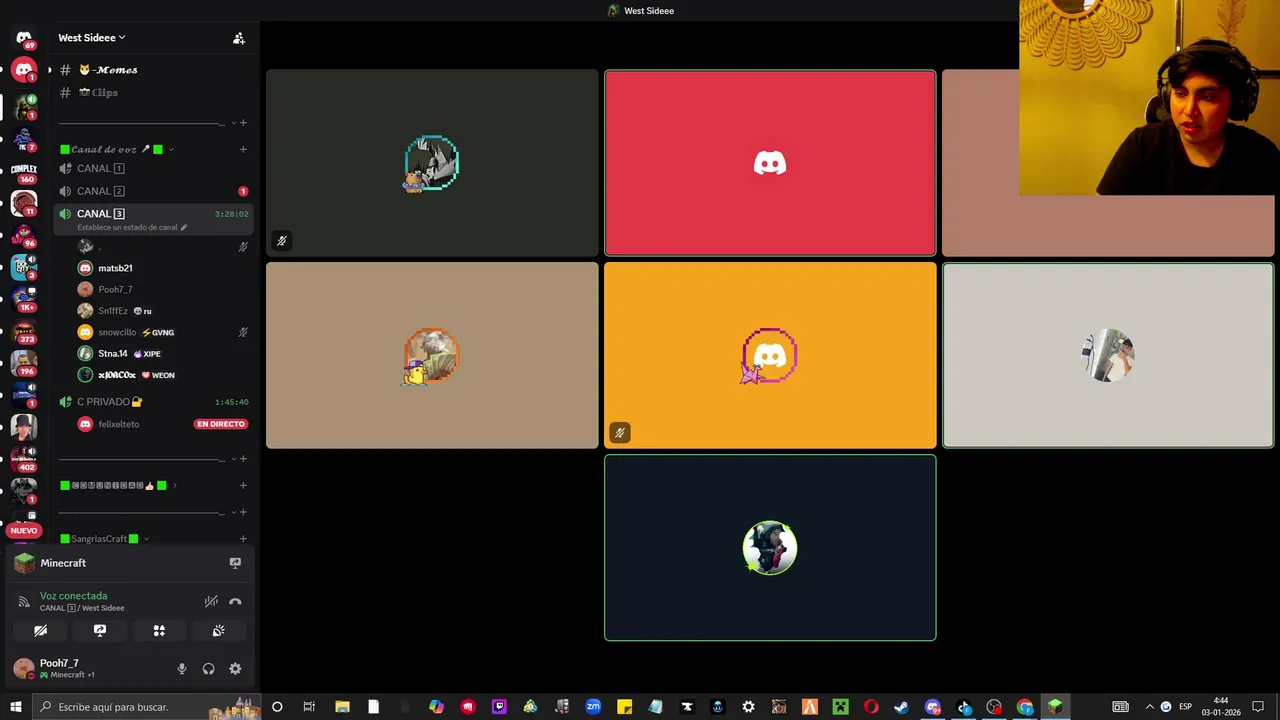Open server icon with 1K+ badge
Image resolution: width=1280 pixels, height=720 pixels.
coord(24,299)
